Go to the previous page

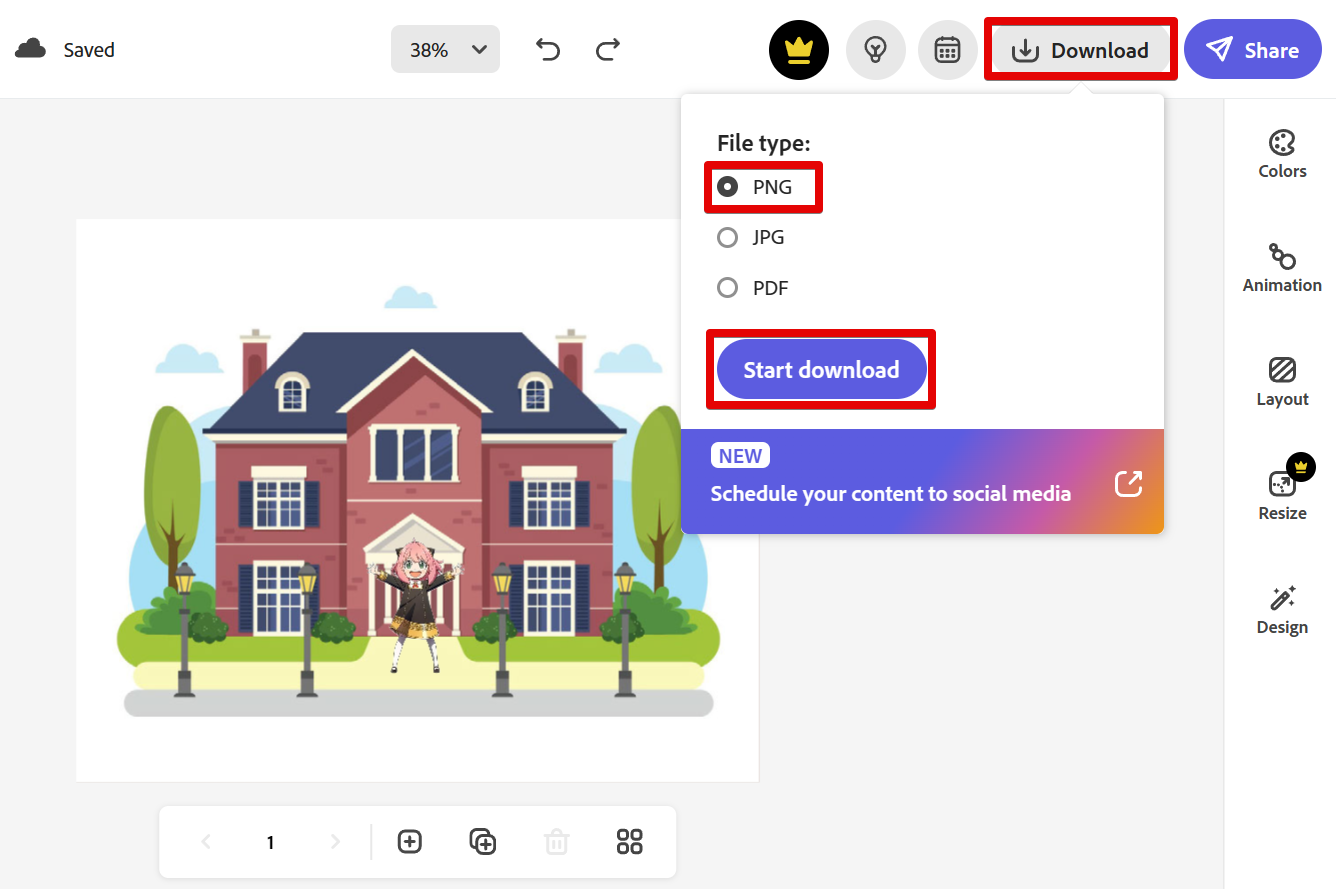206,842
